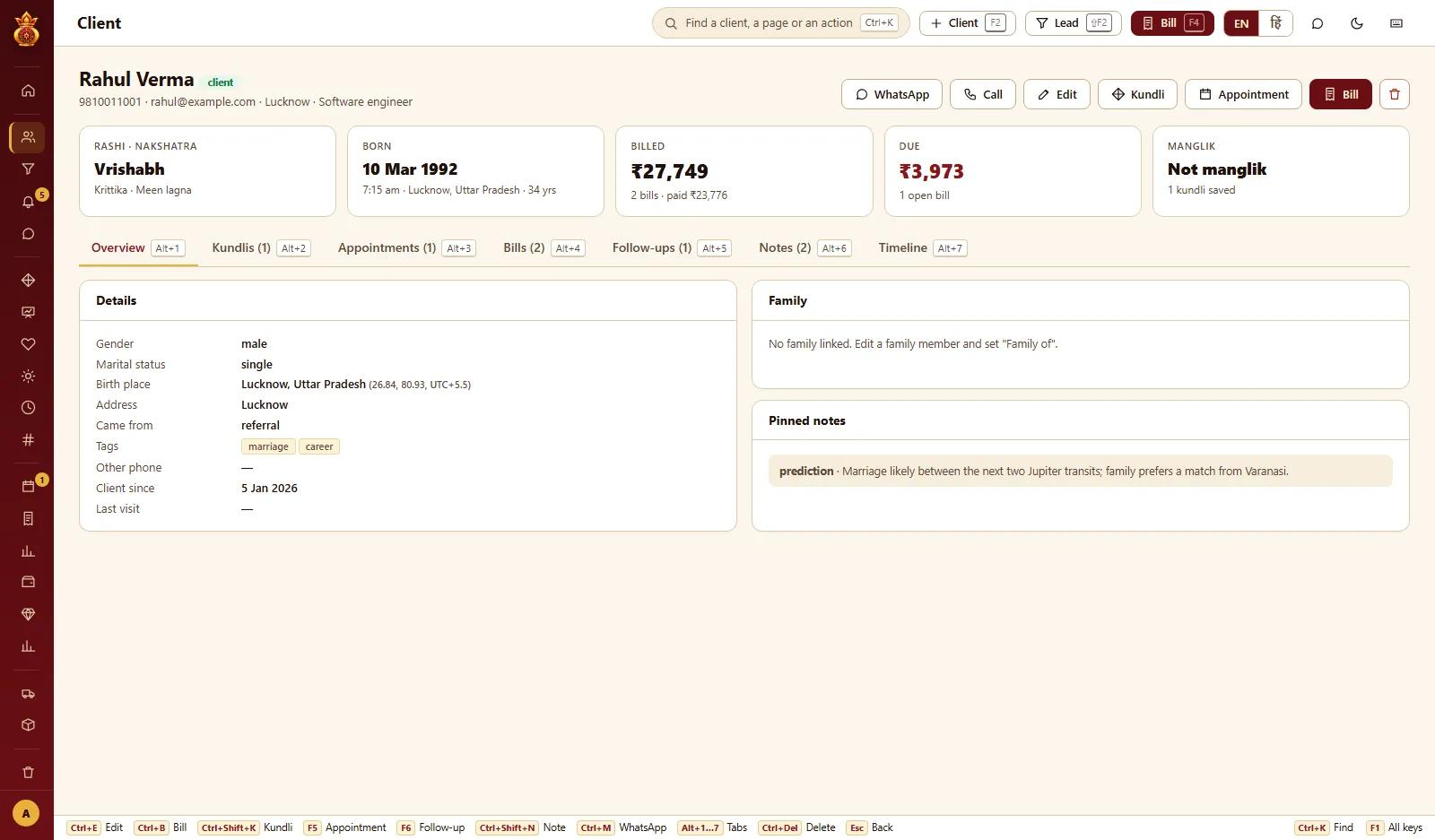The height and width of the screenshot is (840, 1435).
Task: Open the receipt bills icon in sidebar
Action: pos(28,518)
